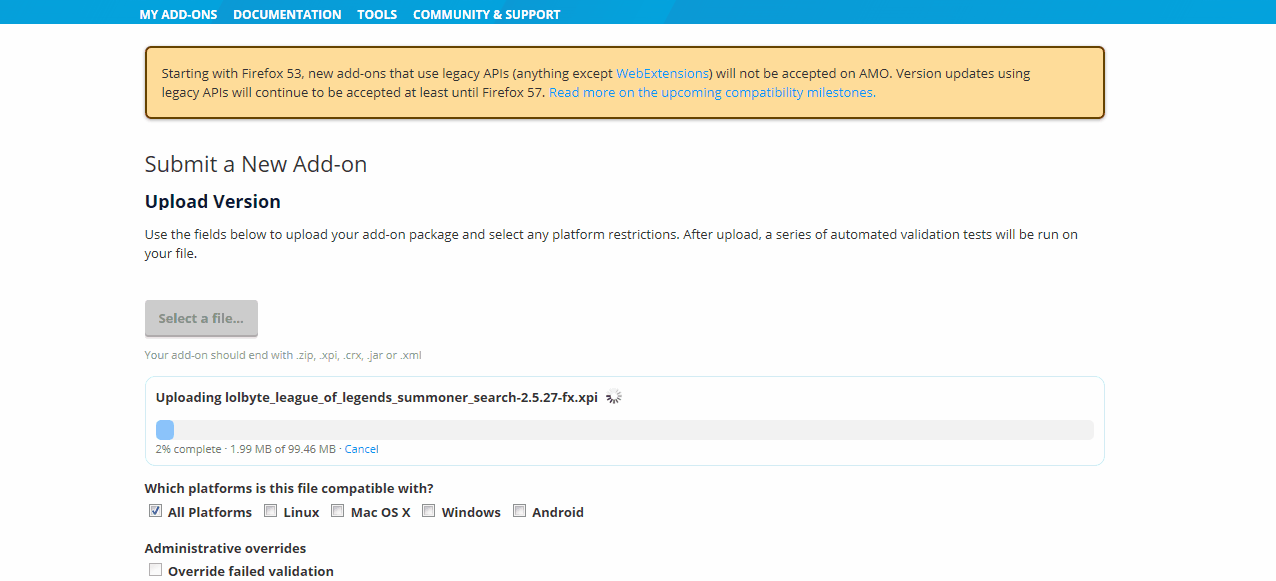Check the Android platform checkbox

(519, 511)
